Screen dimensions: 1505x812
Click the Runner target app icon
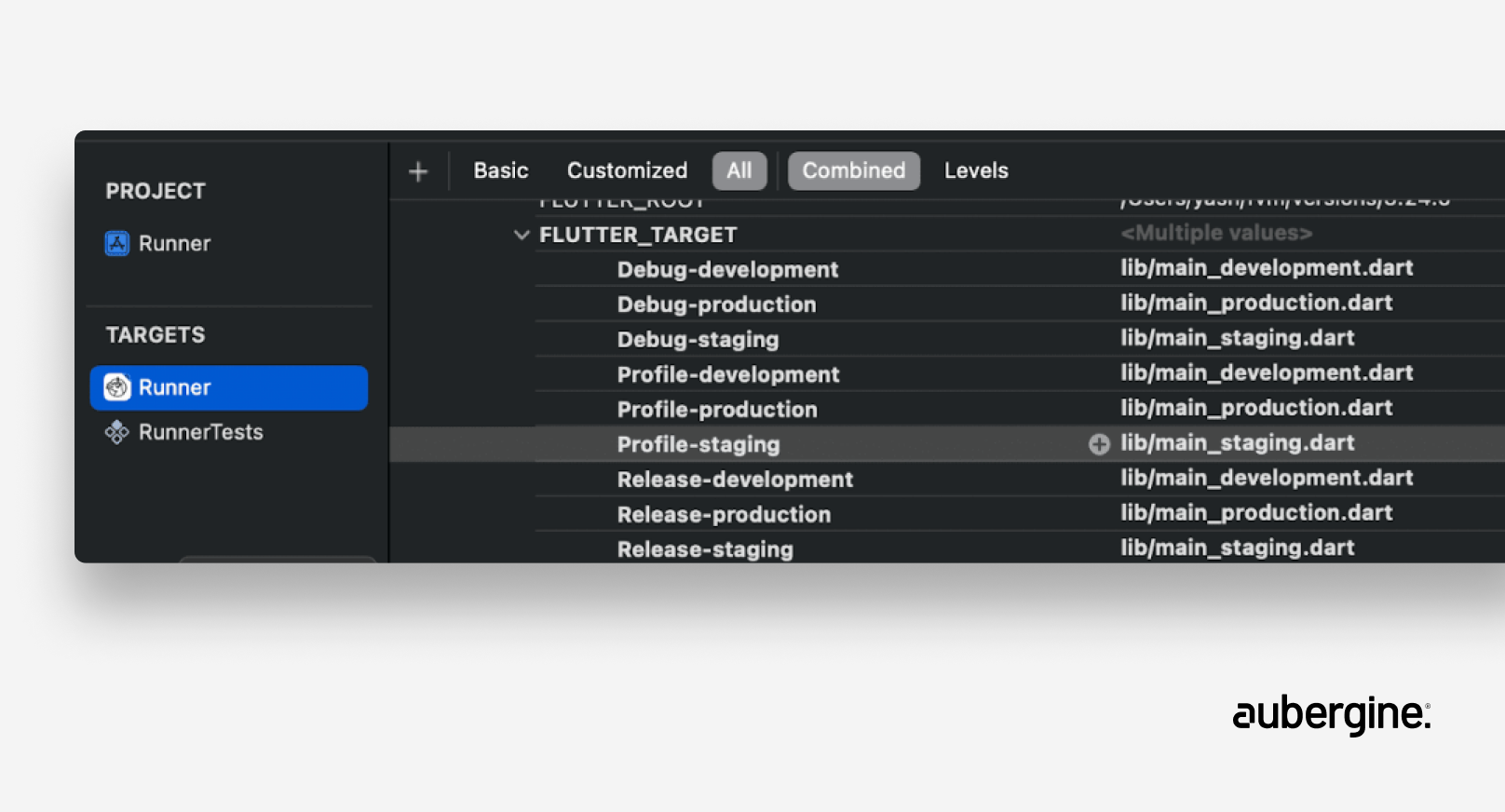coord(117,386)
